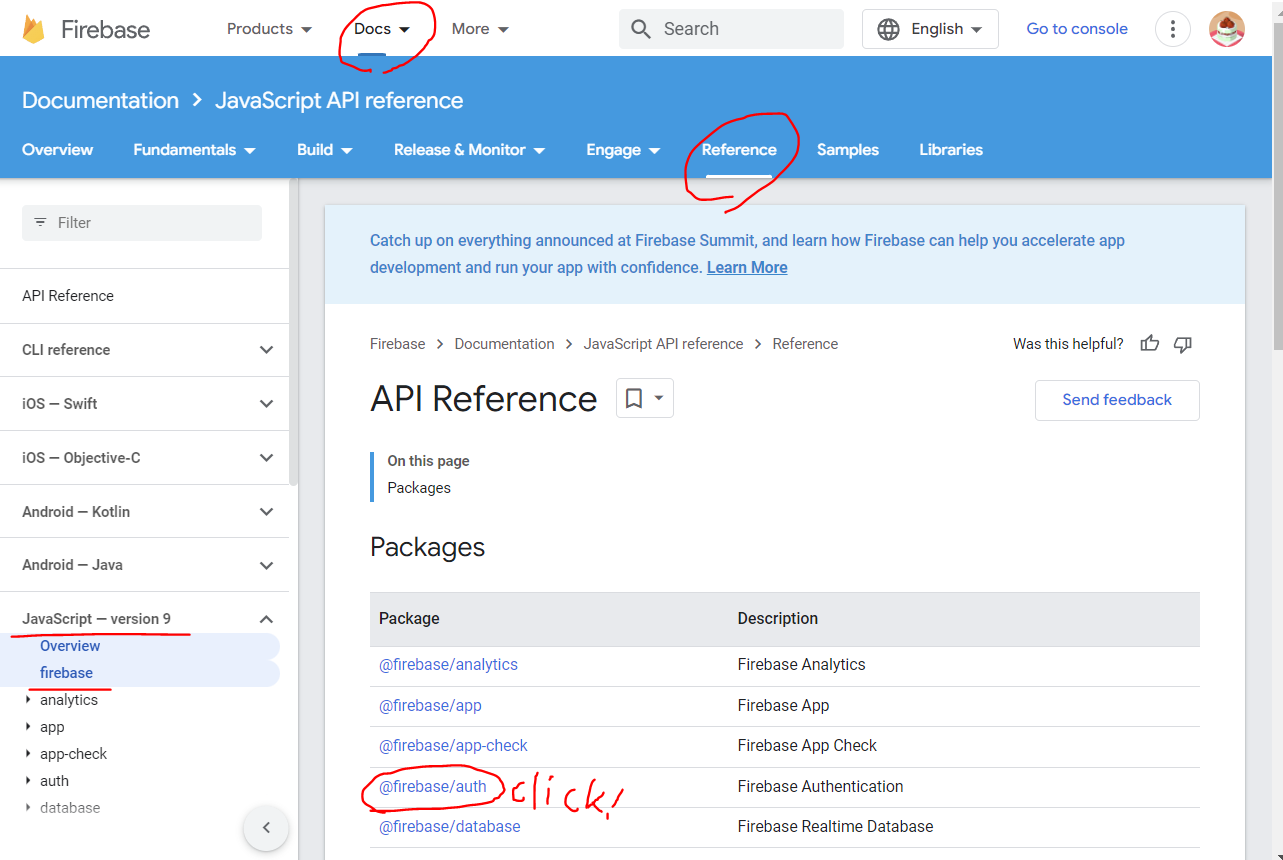Image resolution: width=1283 pixels, height=860 pixels.
Task: Click the Firebase flame logo
Action: [34, 29]
